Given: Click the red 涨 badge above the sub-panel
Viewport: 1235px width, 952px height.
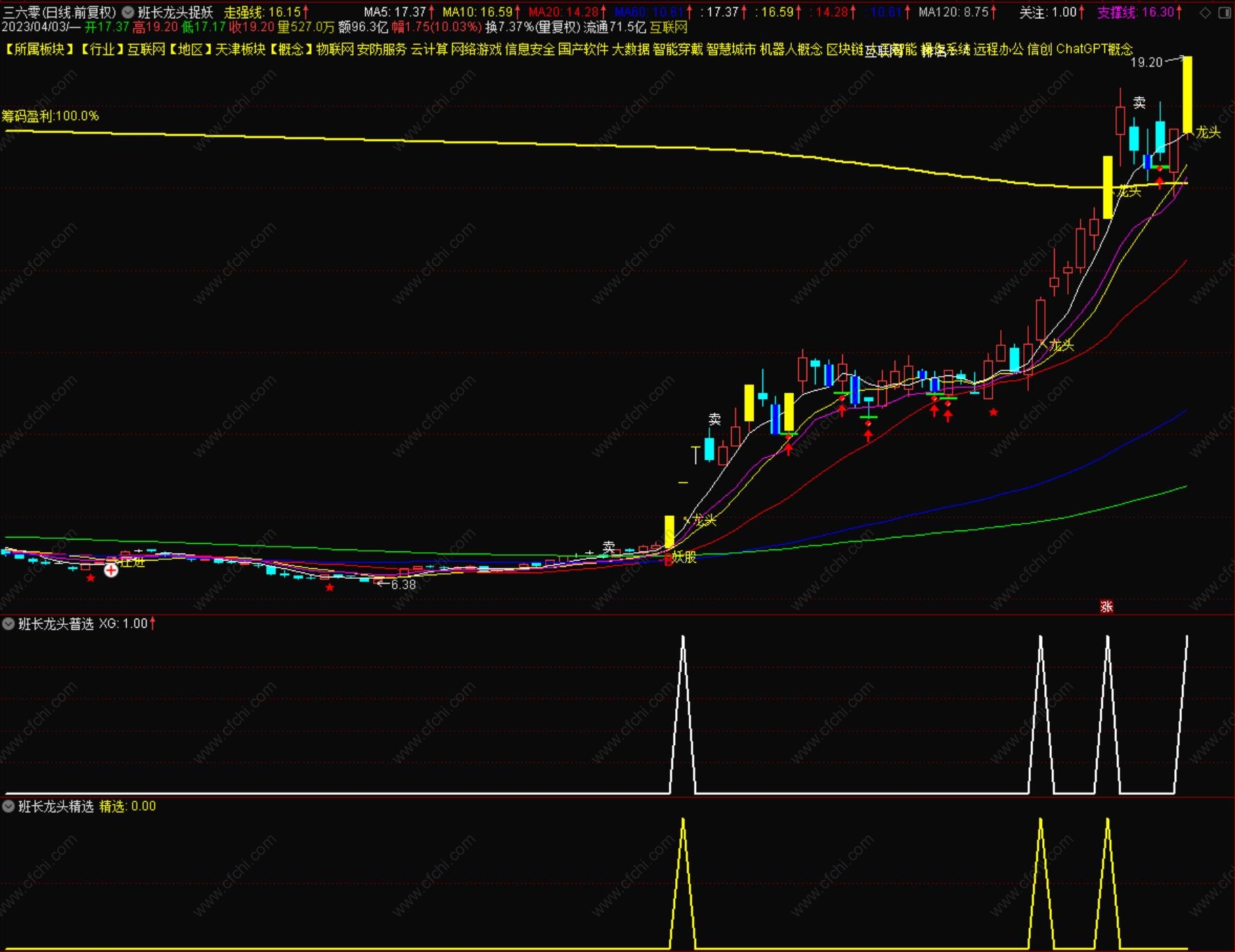Looking at the screenshot, I should pyautogui.click(x=1106, y=607).
